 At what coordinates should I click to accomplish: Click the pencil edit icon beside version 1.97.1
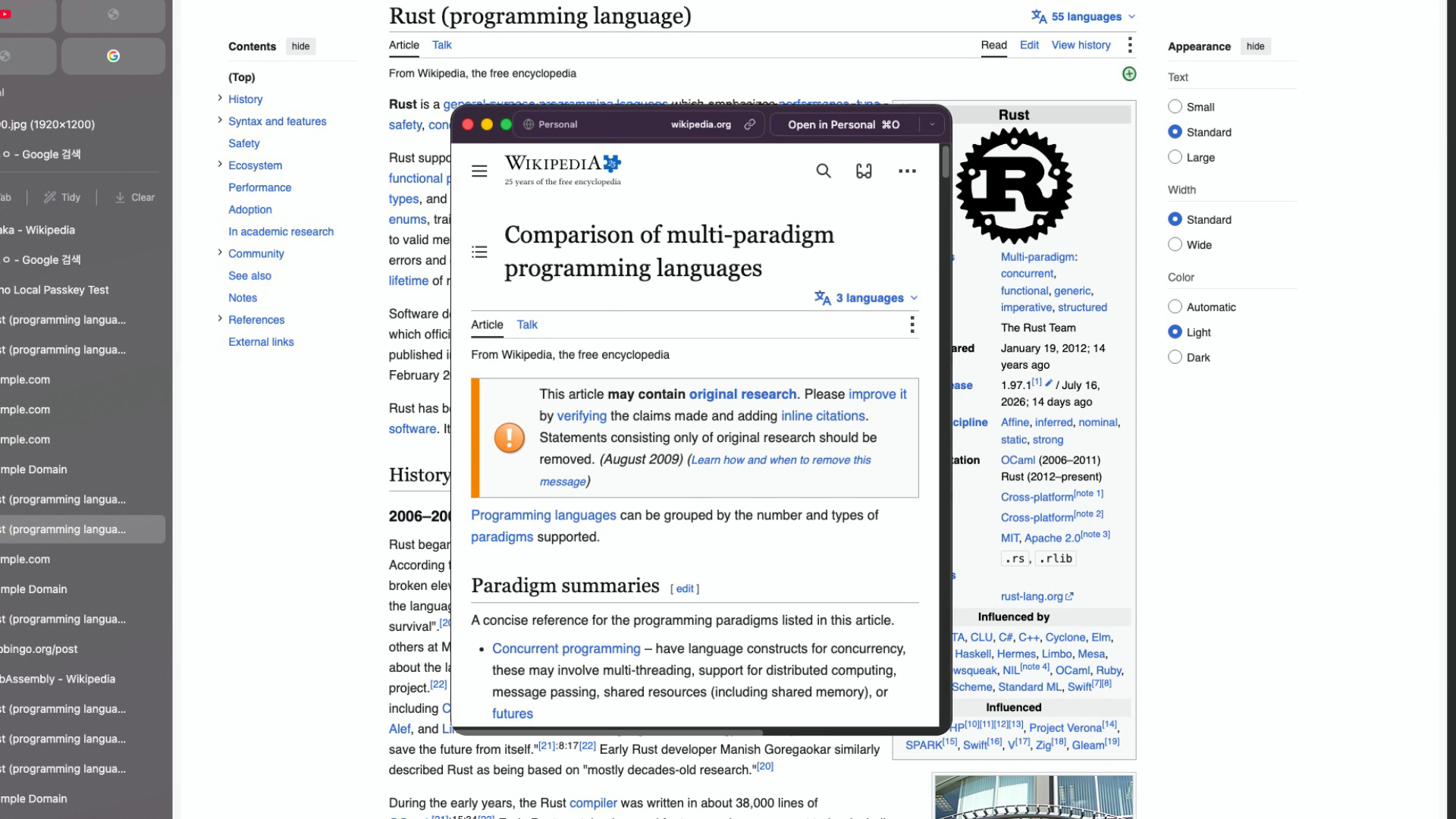click(x=1049, y=383)
